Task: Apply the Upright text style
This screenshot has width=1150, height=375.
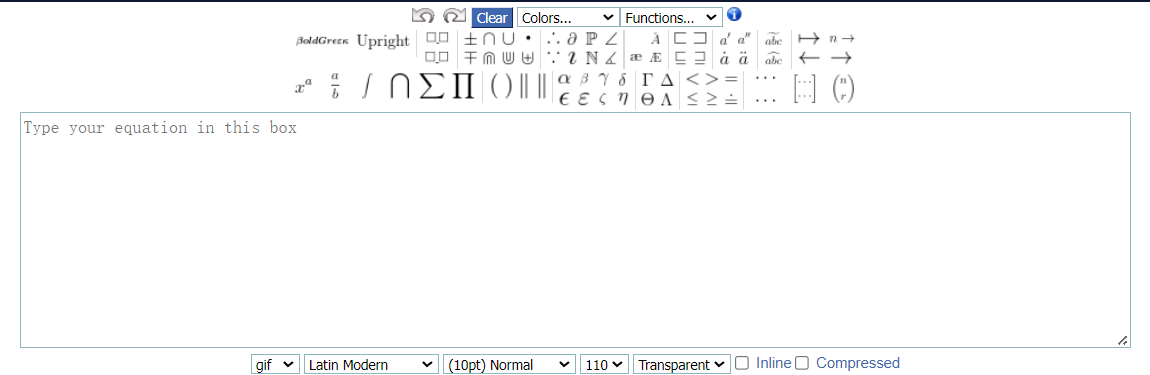Action: click(x=383, y=41)
